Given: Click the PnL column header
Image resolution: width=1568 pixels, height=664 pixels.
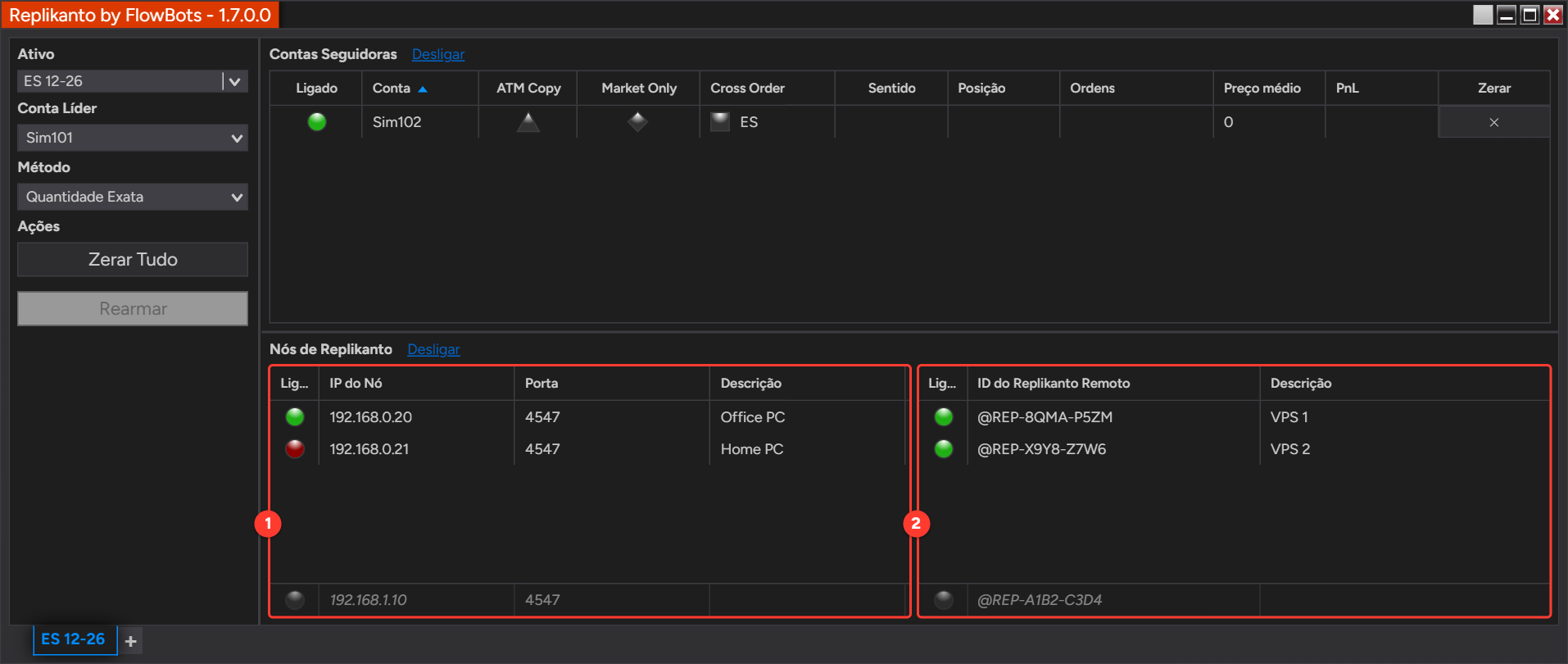Looking at the screenshot, I should 1381,88.
